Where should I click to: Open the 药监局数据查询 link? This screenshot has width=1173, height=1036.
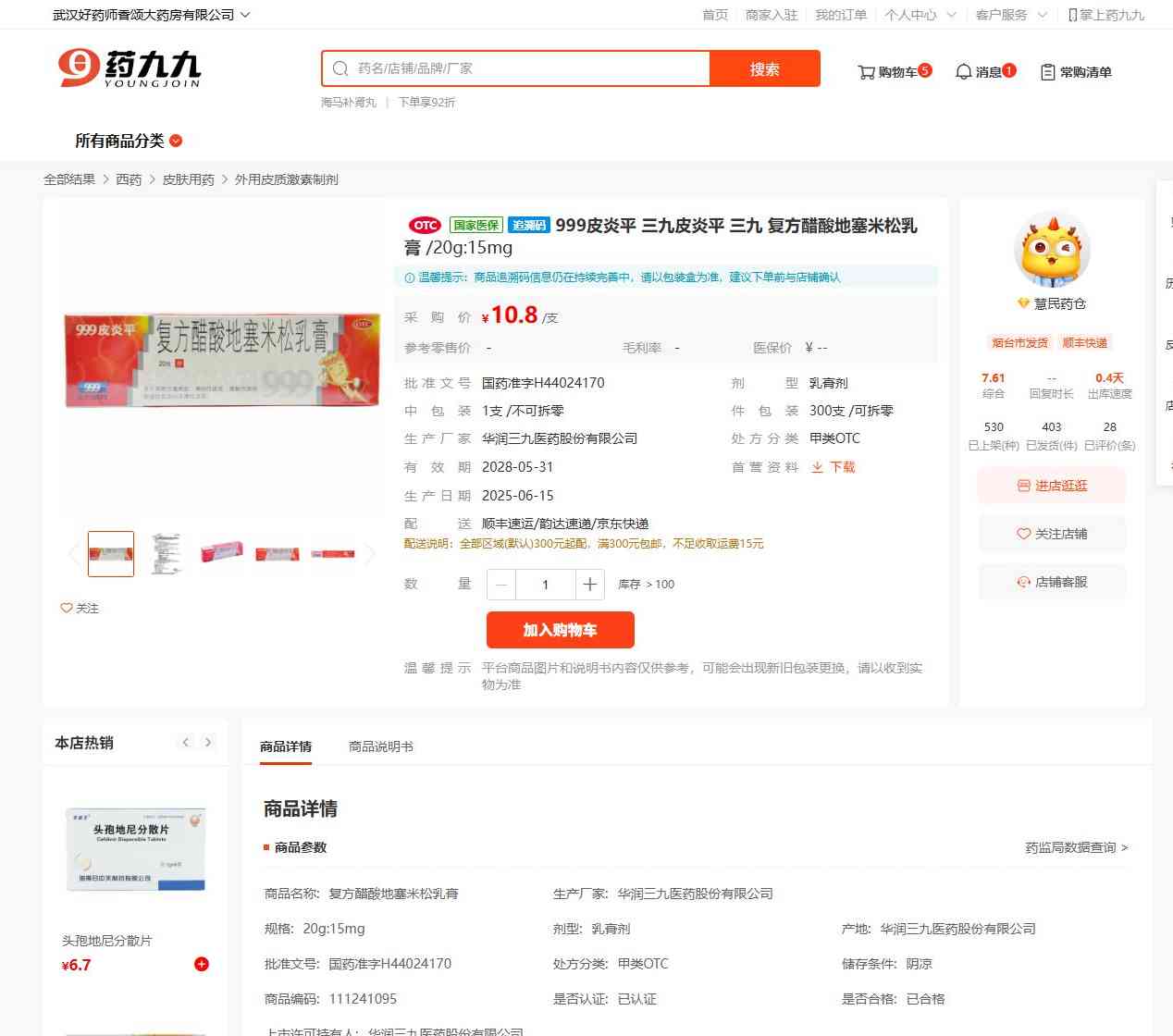[x=1076, y=847]
